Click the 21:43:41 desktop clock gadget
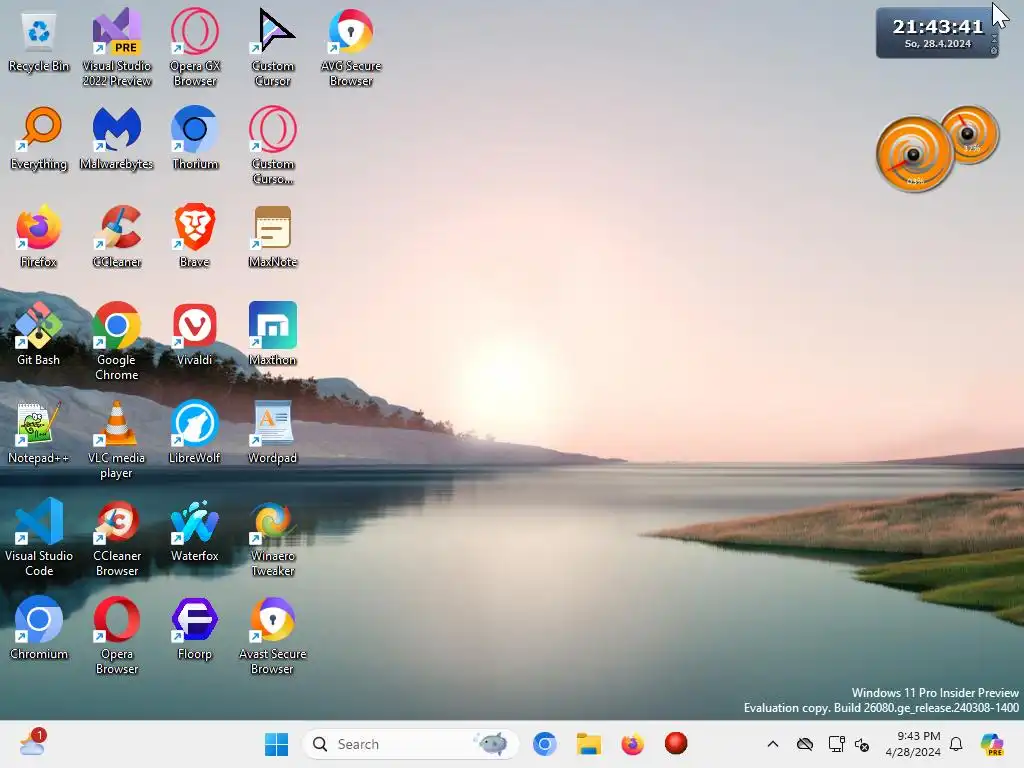 937,33
